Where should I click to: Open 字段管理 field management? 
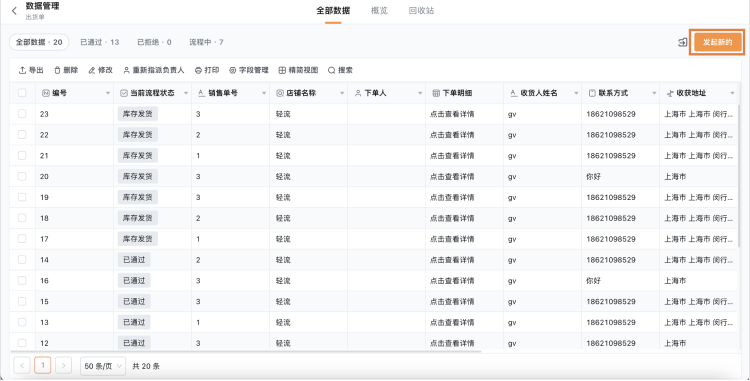coord(249,70)
